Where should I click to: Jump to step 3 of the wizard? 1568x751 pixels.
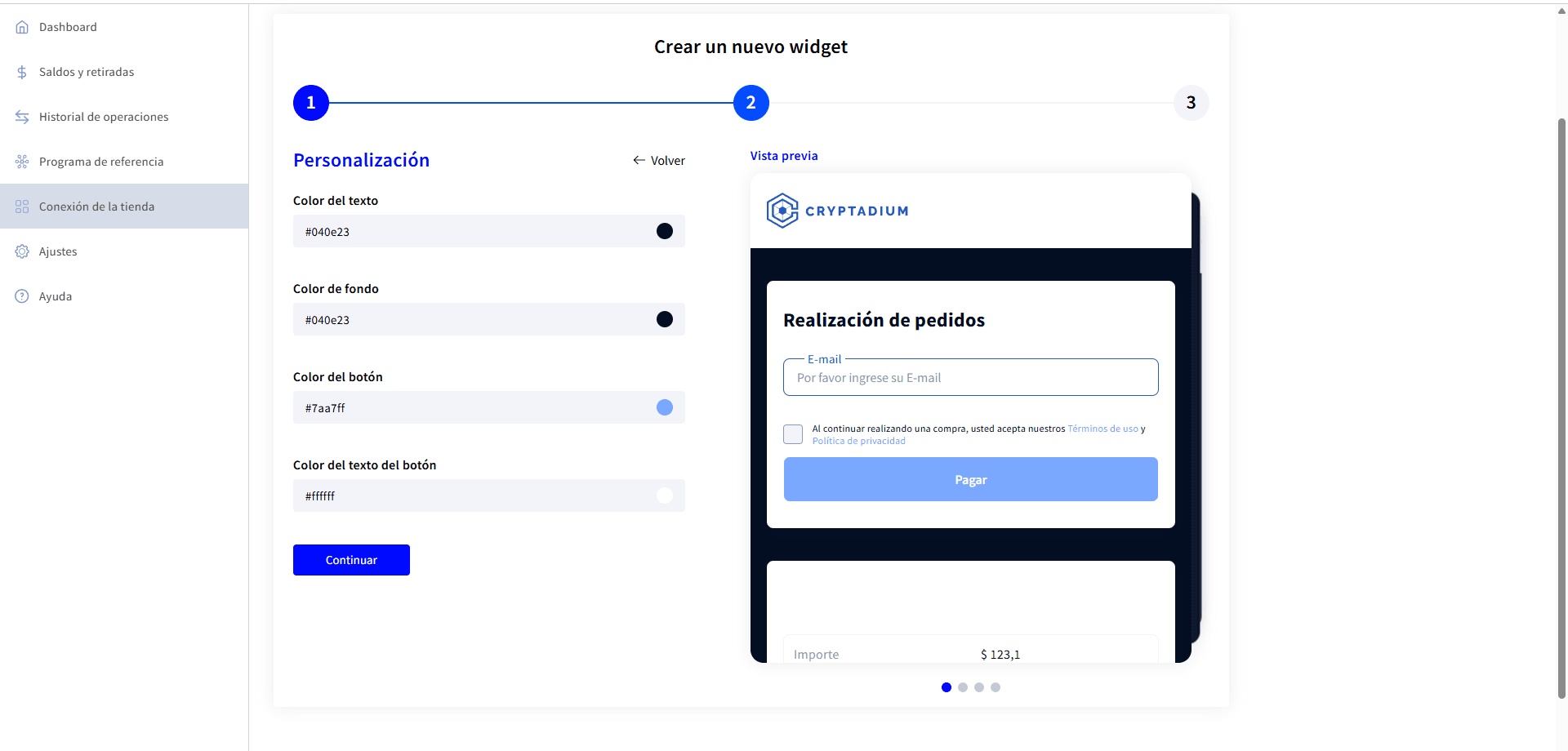1192,103
